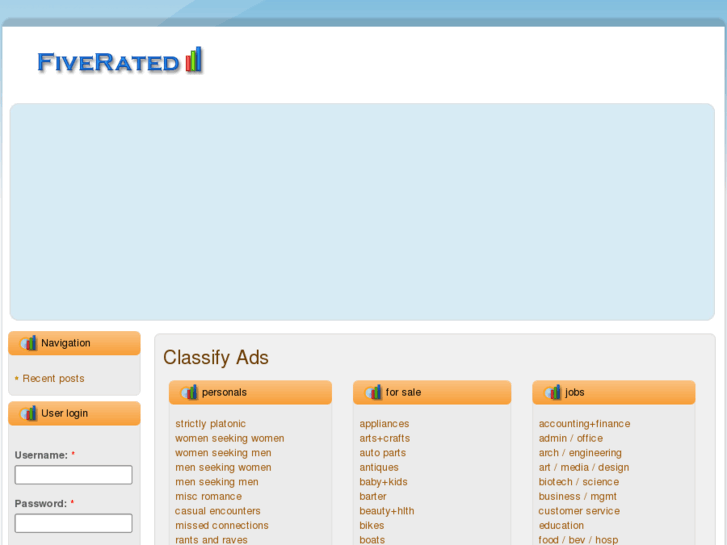
Task: Open the missed connections category
Action: click(x=222, y=526)
